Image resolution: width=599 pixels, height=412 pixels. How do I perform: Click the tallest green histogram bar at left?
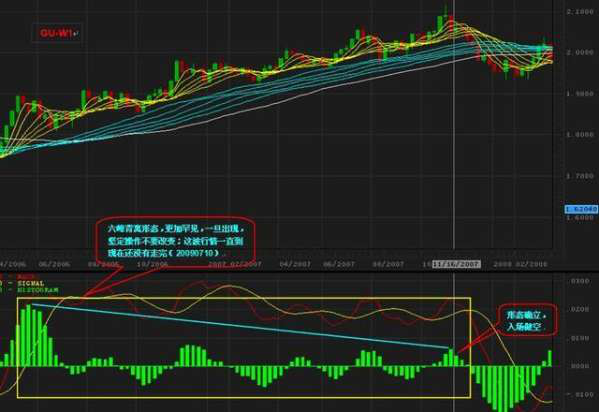click(28, 335)
